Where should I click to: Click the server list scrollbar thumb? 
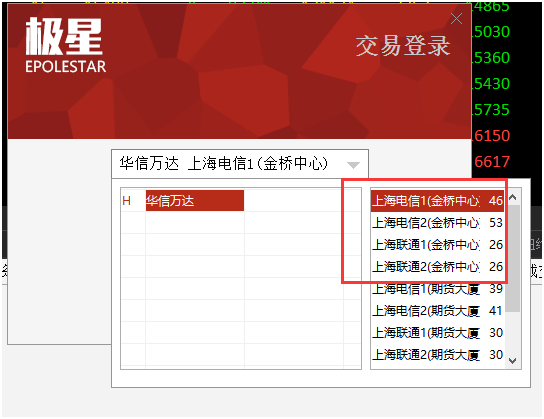click(x=512, y=258)
